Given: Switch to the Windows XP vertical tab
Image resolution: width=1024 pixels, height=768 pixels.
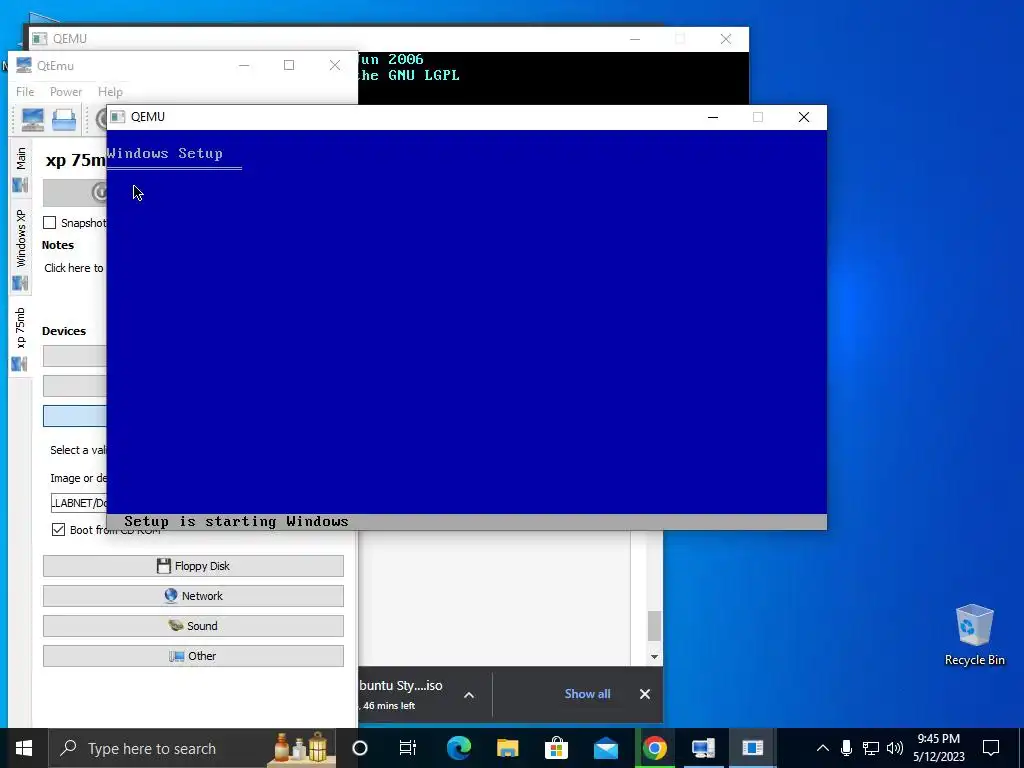Looking at the screenshot, I should (x=20, y=248).
